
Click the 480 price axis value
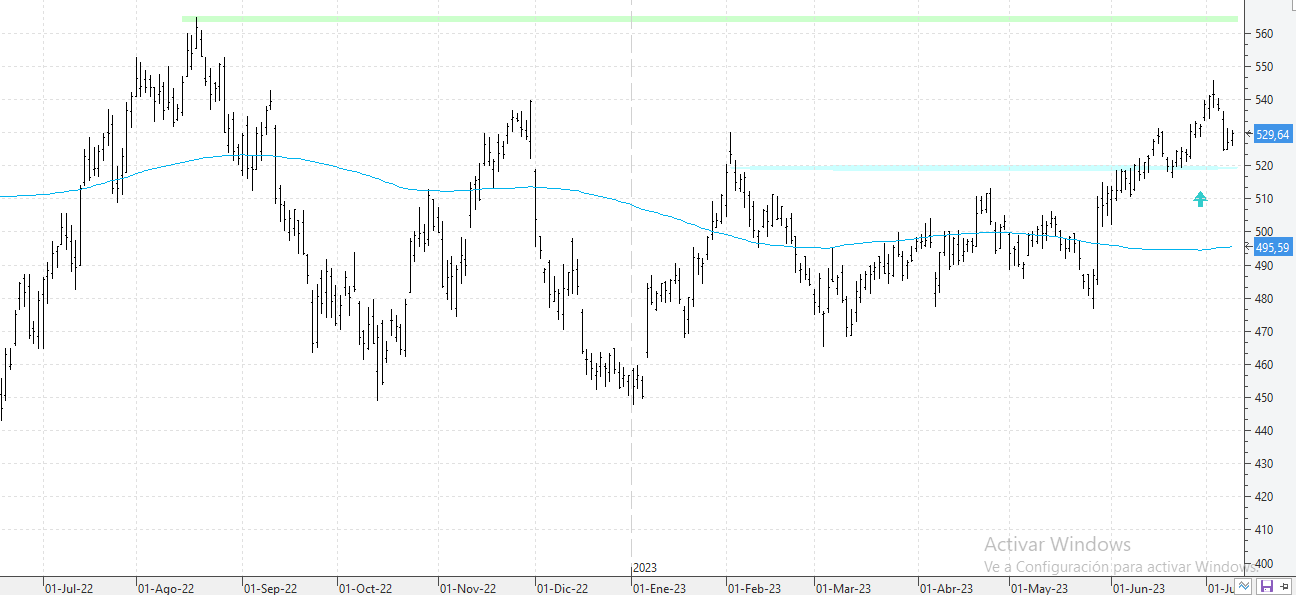click(1264, 298)
